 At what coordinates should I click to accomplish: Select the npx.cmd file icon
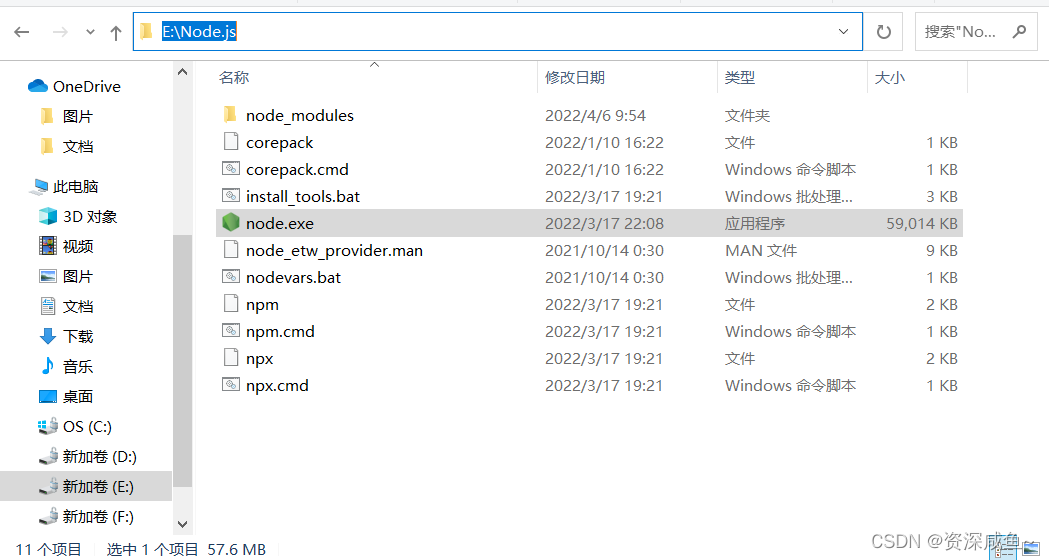click(x=231, y=385)
